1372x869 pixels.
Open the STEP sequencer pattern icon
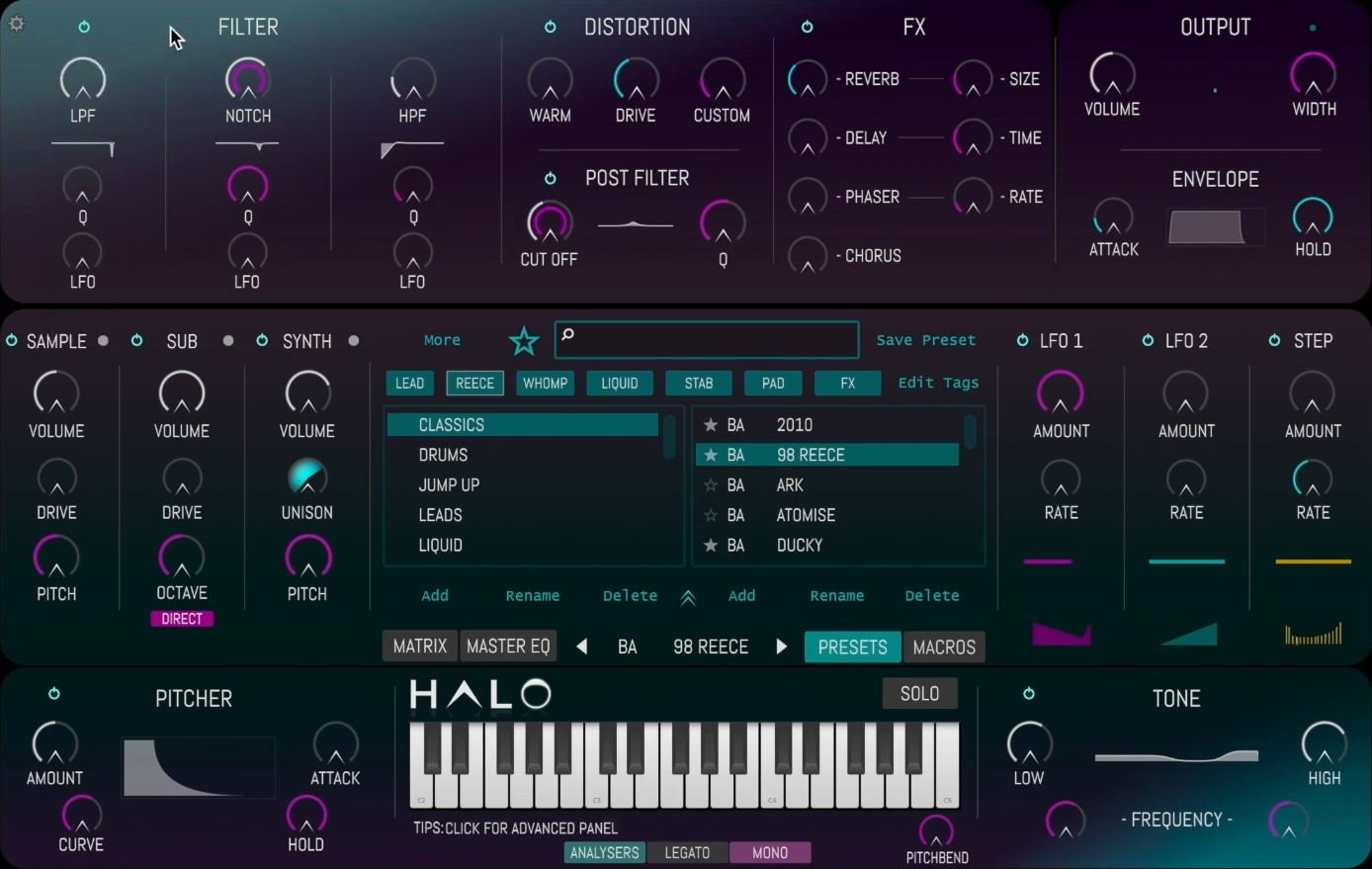click(x=1313, y=633)
